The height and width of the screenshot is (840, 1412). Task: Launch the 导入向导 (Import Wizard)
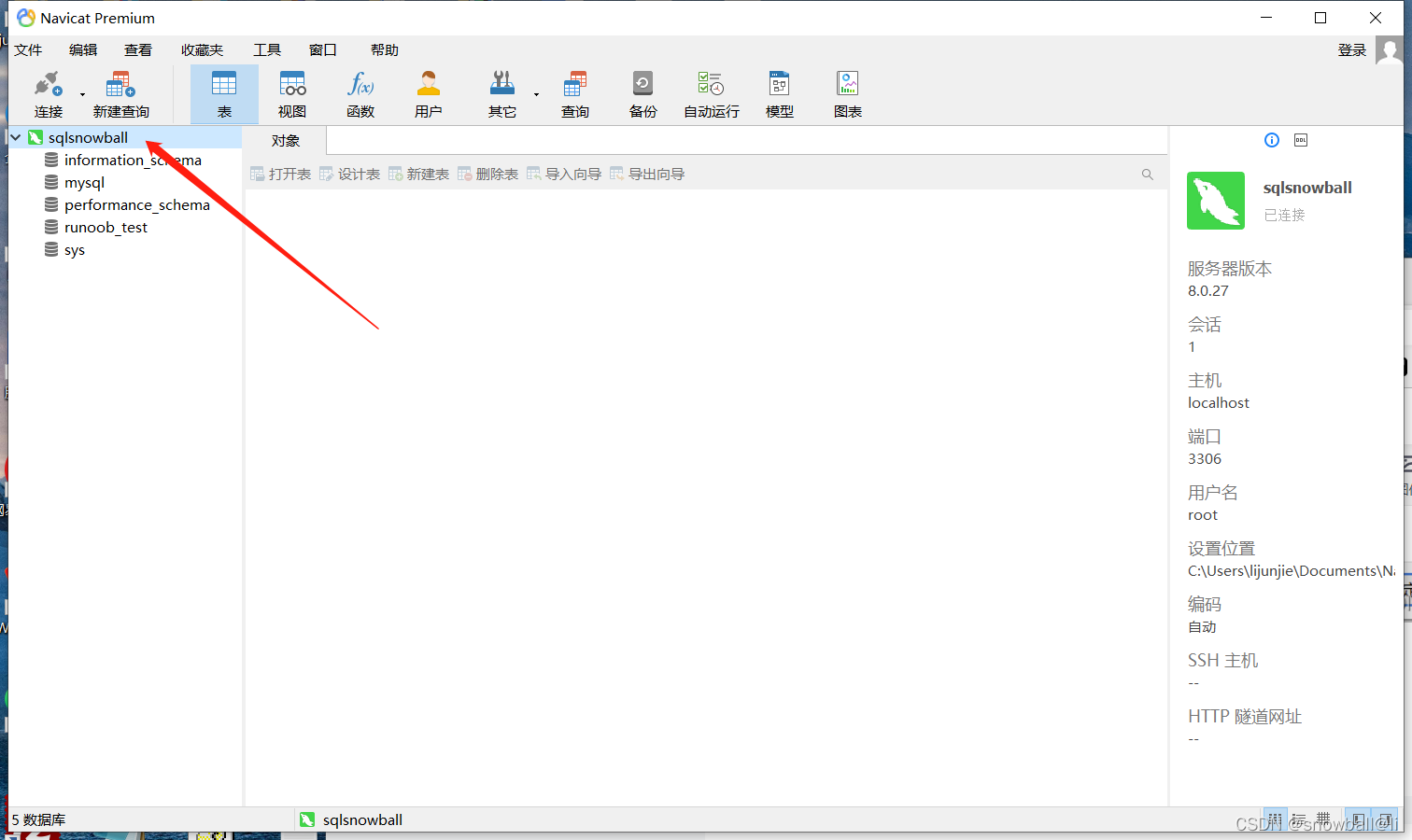point(564,175)
